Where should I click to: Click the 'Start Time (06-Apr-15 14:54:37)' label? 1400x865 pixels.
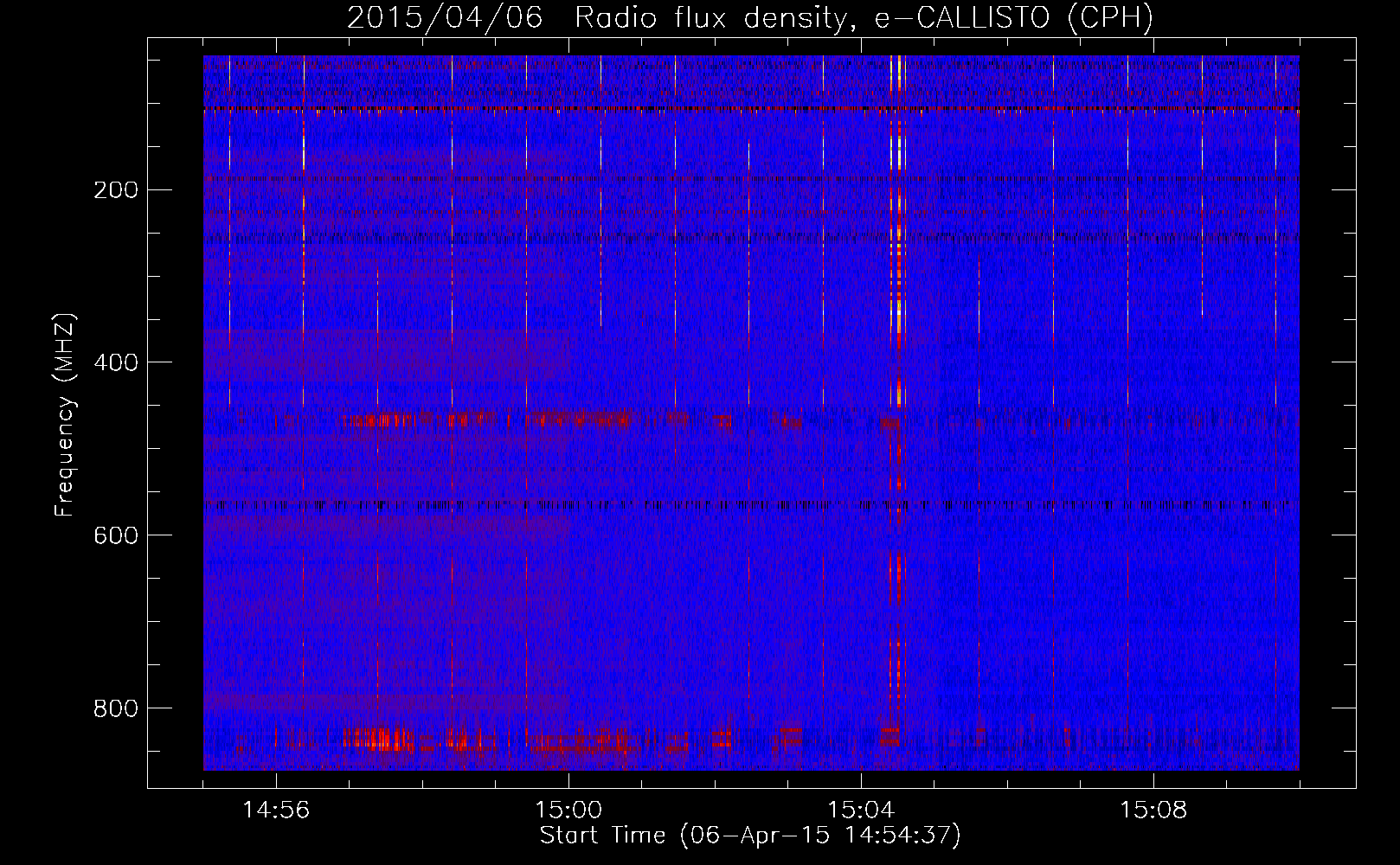(x=750, y=836)
